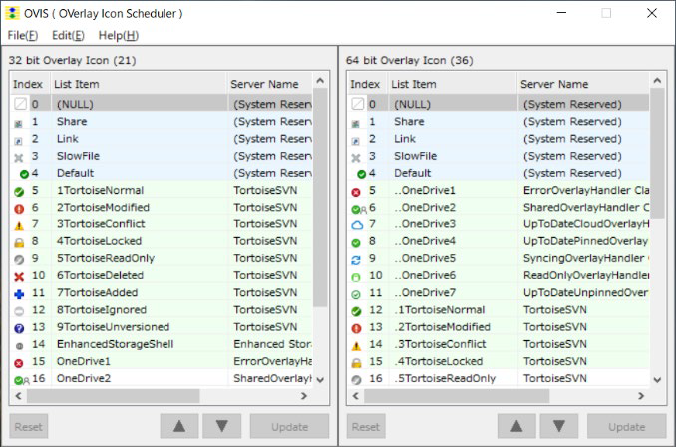Viewport: 676px width, 447px height.
Task: Click the yellow warning icon of 3TortoiseConflict in the 32 bit list
Action: point(19,225)
